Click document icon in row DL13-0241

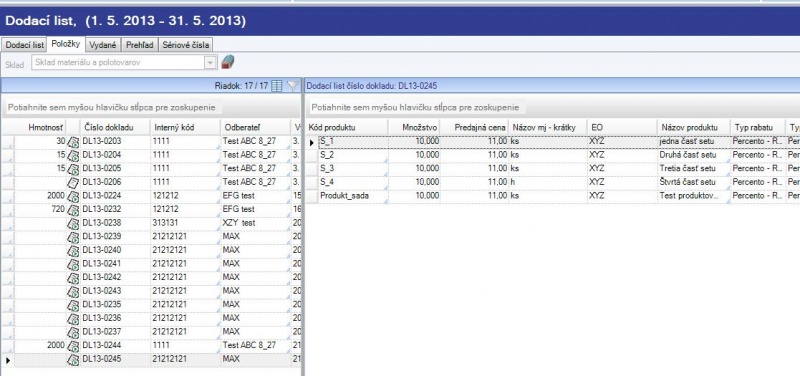coord(73,264)
